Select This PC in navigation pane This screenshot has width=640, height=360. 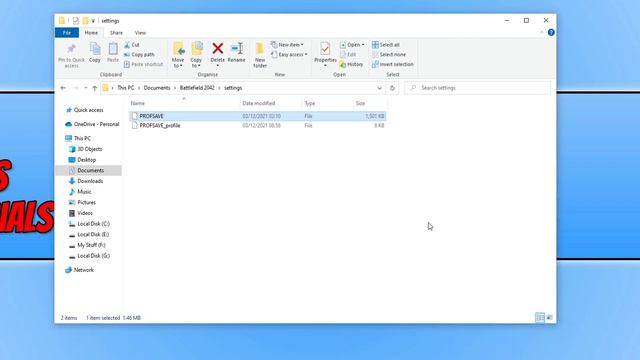[82, 138]
